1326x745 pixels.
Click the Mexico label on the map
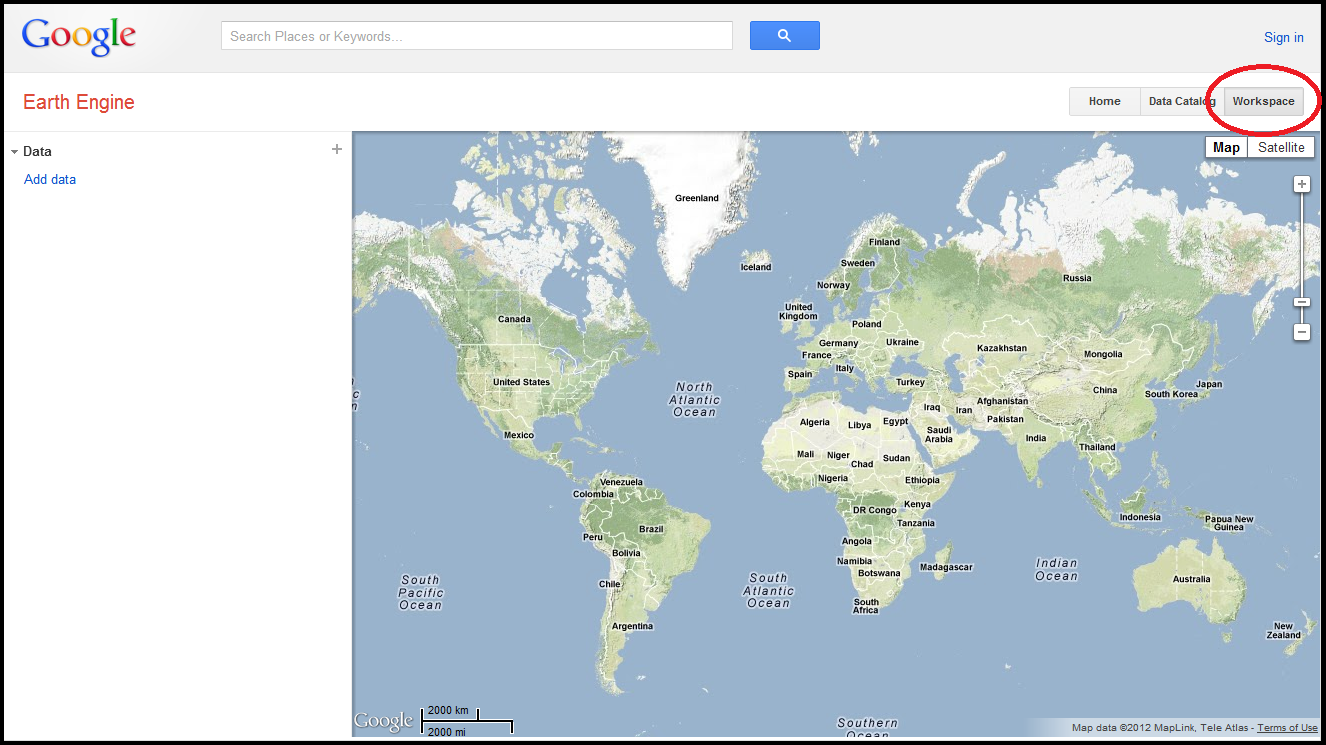[519, 435]
